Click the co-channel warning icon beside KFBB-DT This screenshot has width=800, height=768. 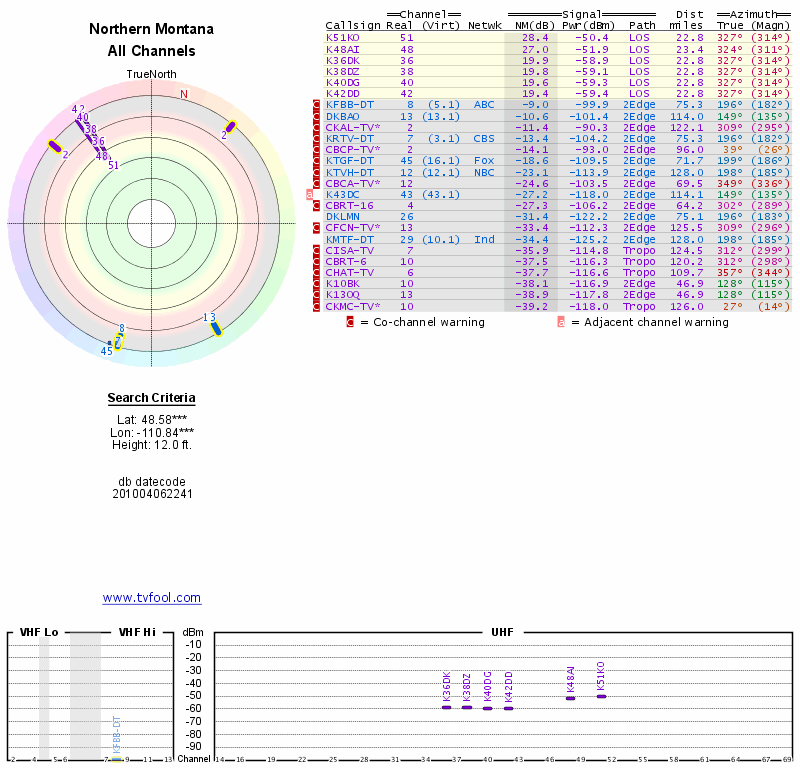[x=317, y=104]
